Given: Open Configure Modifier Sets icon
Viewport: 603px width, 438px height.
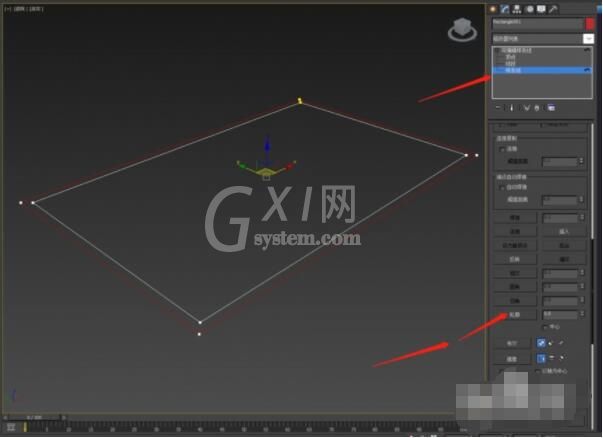Looking at the screenshot, I should tap(551, 108).
